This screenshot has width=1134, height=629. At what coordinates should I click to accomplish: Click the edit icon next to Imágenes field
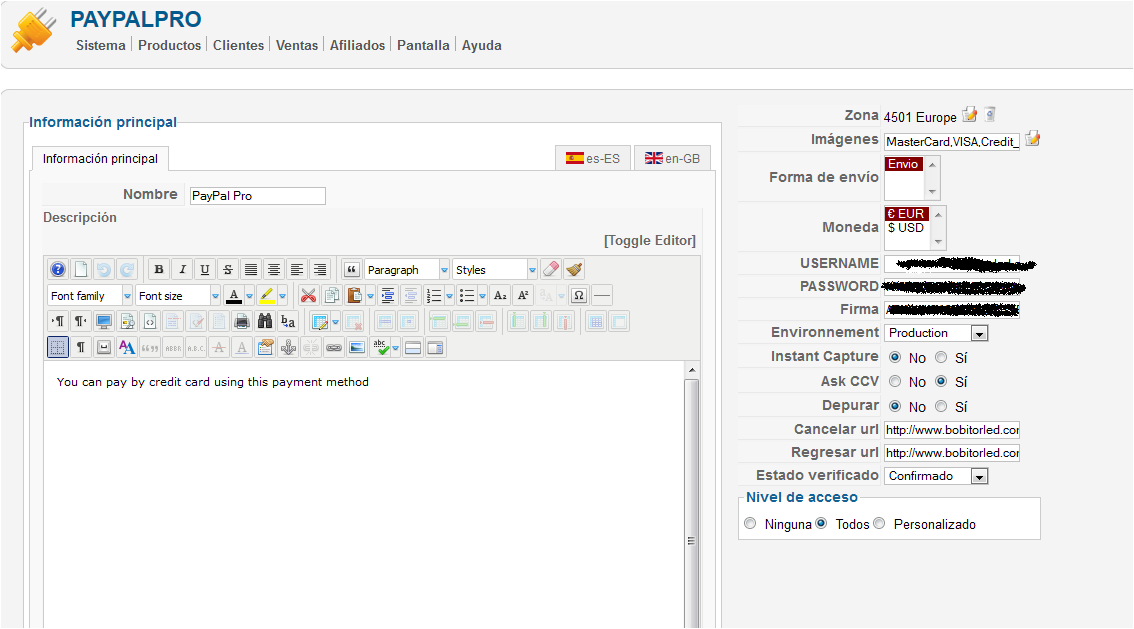(x=1033, y=139)
